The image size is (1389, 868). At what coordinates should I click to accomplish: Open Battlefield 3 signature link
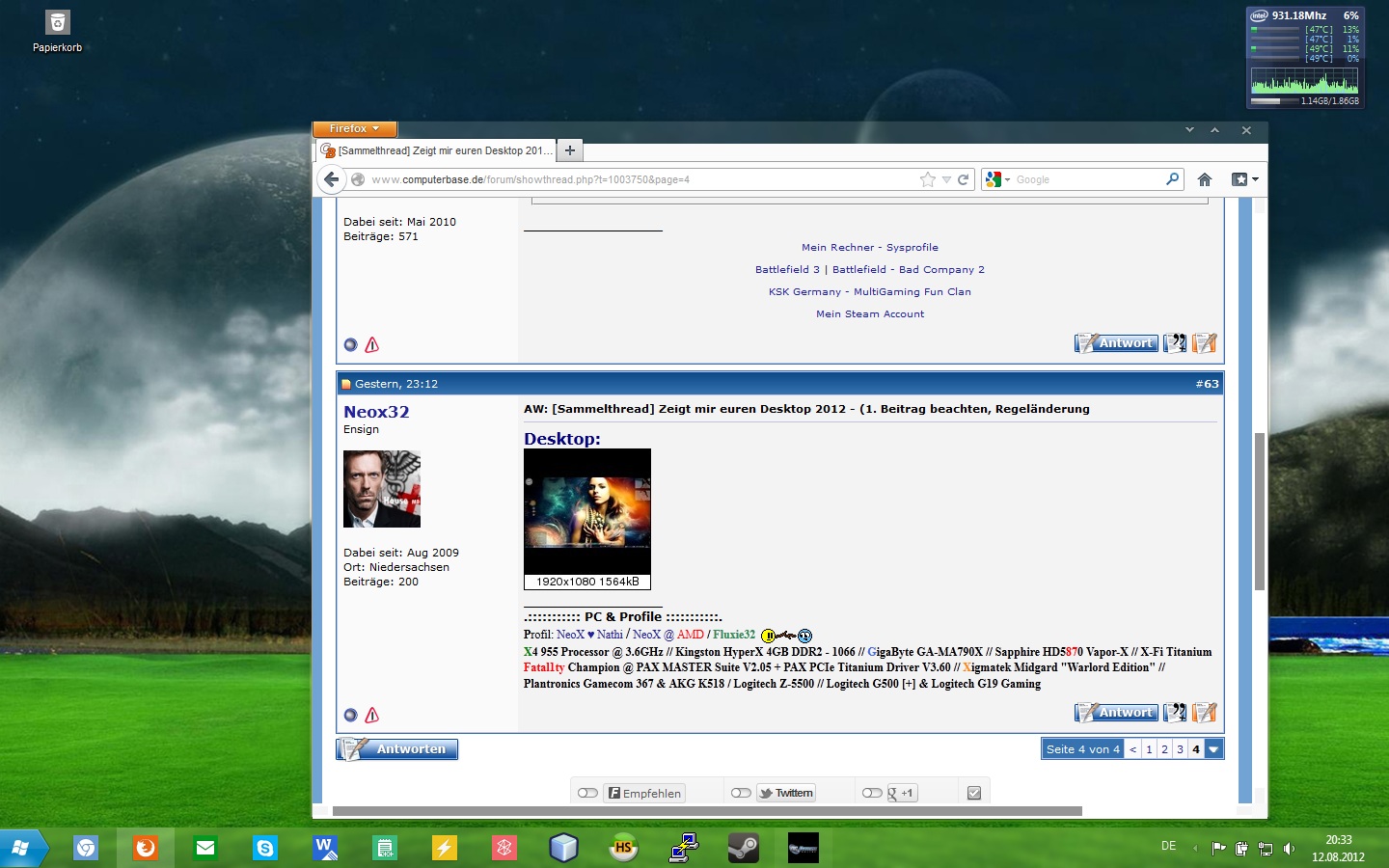coord(787,270)
